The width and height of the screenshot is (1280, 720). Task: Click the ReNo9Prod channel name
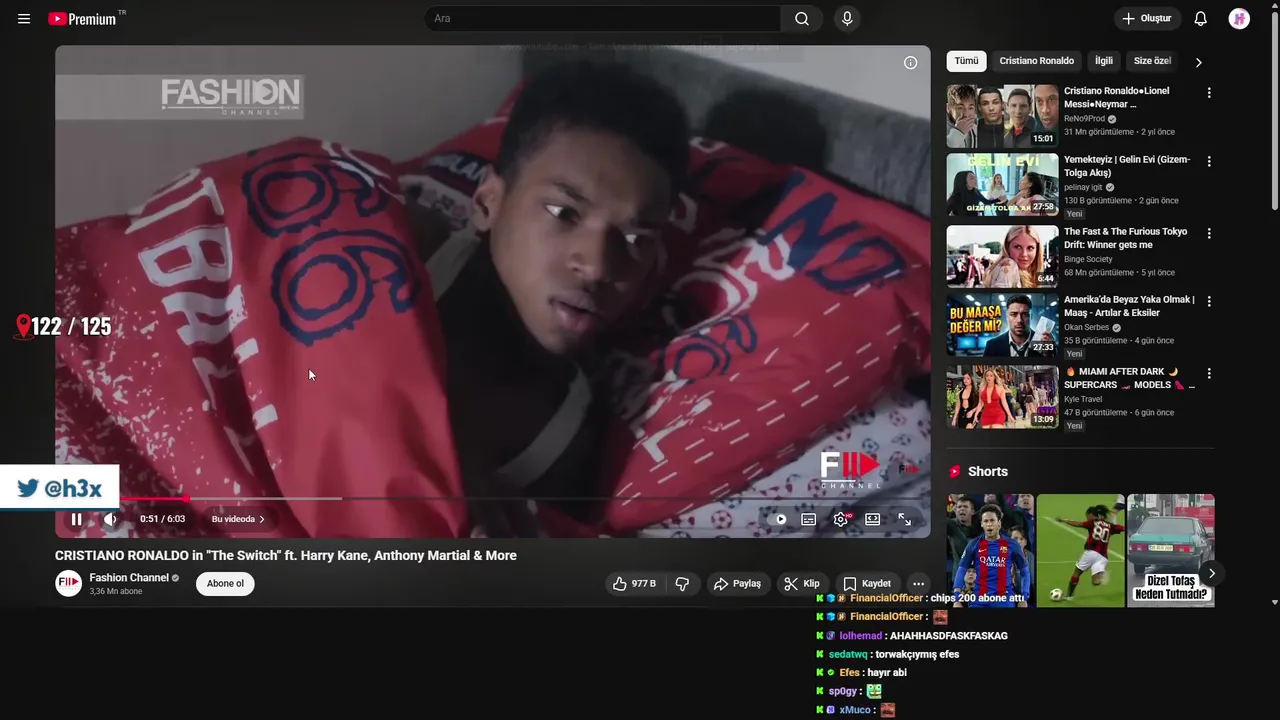click(x=1084, y=119)
